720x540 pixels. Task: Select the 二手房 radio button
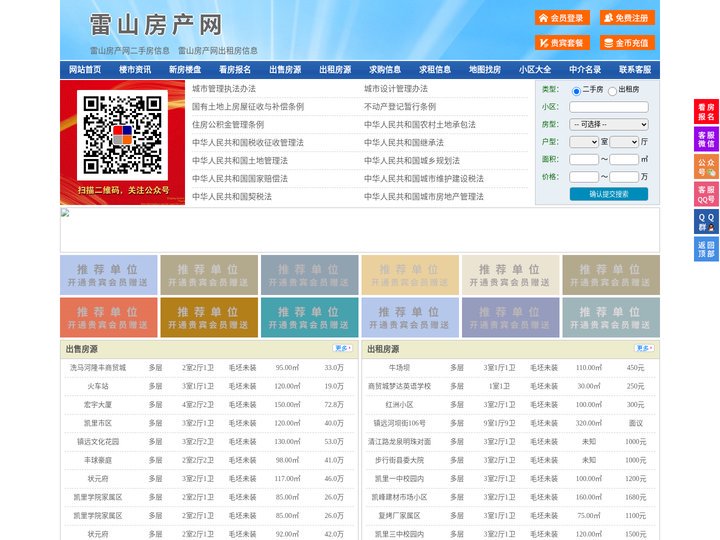576,91
